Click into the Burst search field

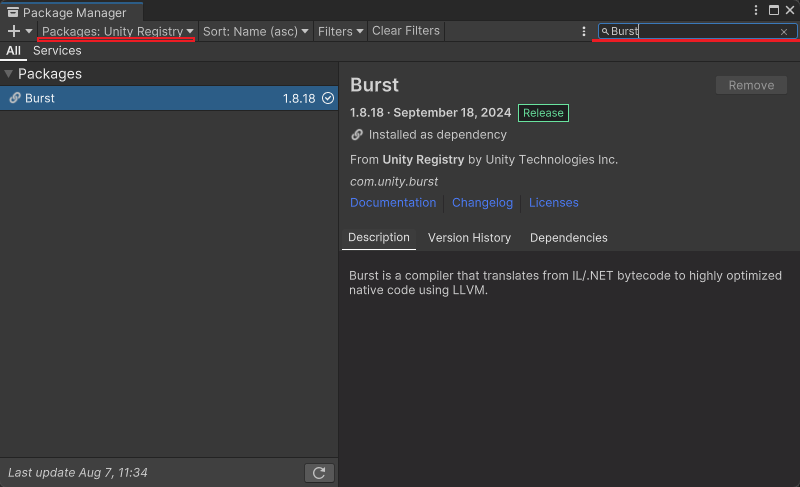point(697,31)
